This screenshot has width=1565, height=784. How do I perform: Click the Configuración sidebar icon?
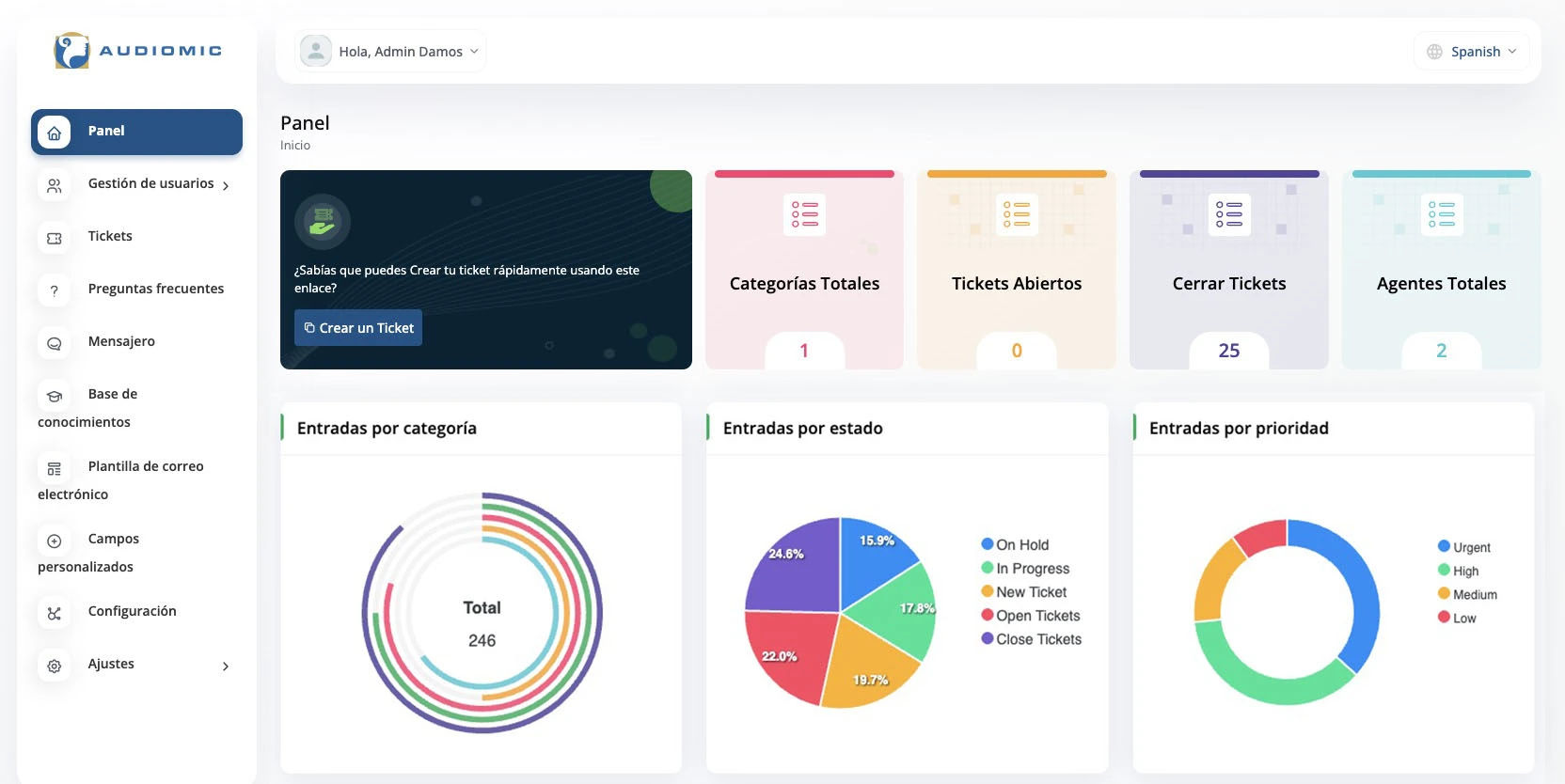(55, 613)
